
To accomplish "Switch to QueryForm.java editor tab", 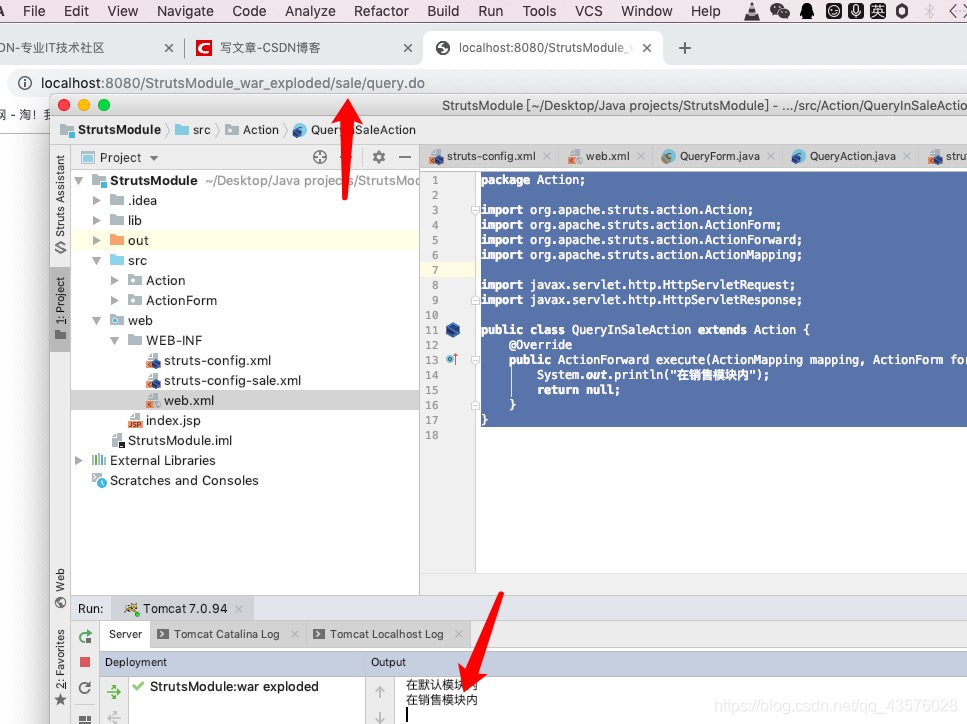I will coord(719,156).
